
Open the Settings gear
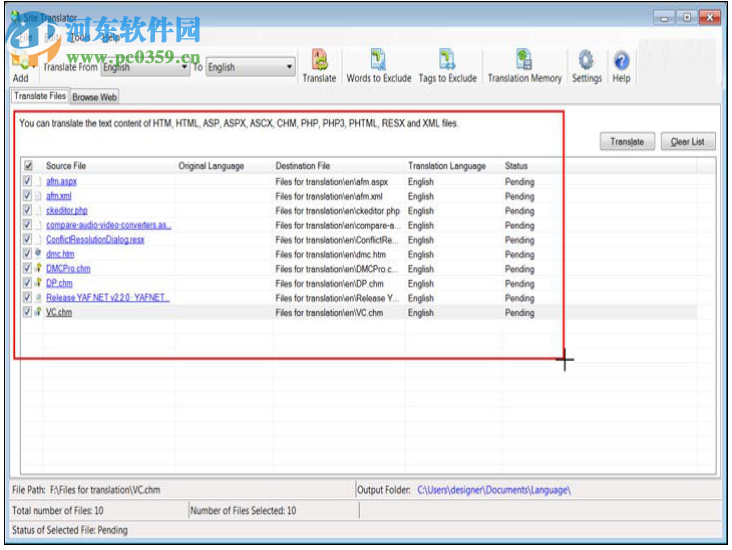(x=586, y=66)
